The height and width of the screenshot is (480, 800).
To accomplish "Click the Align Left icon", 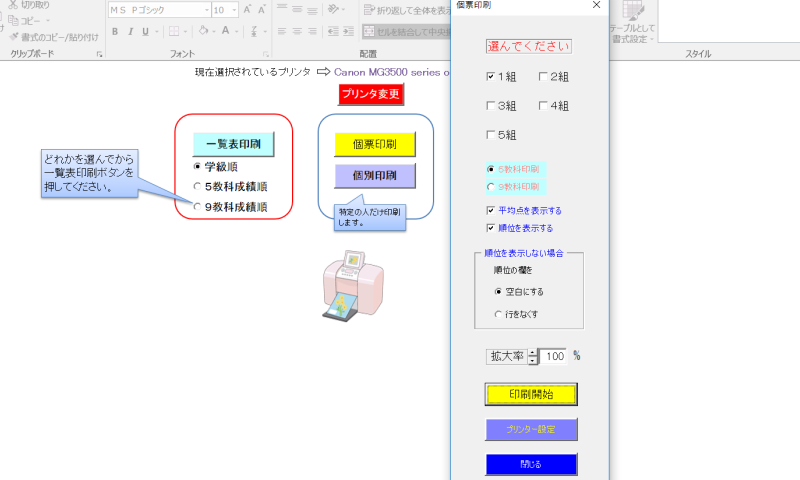I will pos(282,32).
